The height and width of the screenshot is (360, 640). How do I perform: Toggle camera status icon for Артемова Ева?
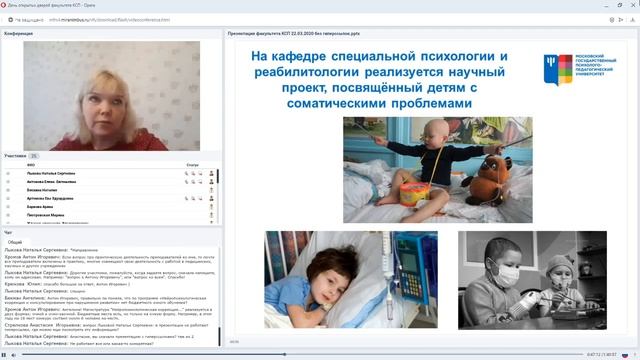tap(193, 198)
